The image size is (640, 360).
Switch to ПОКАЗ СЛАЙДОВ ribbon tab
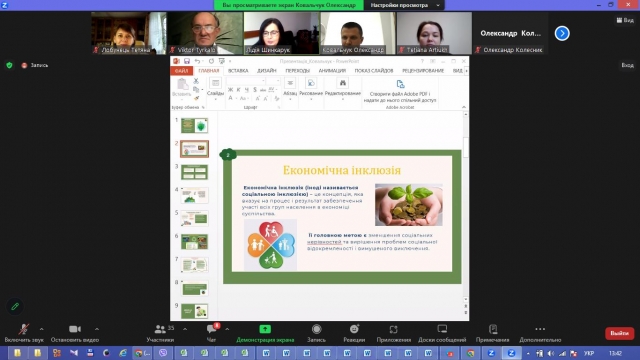click(x=374, y=71)
